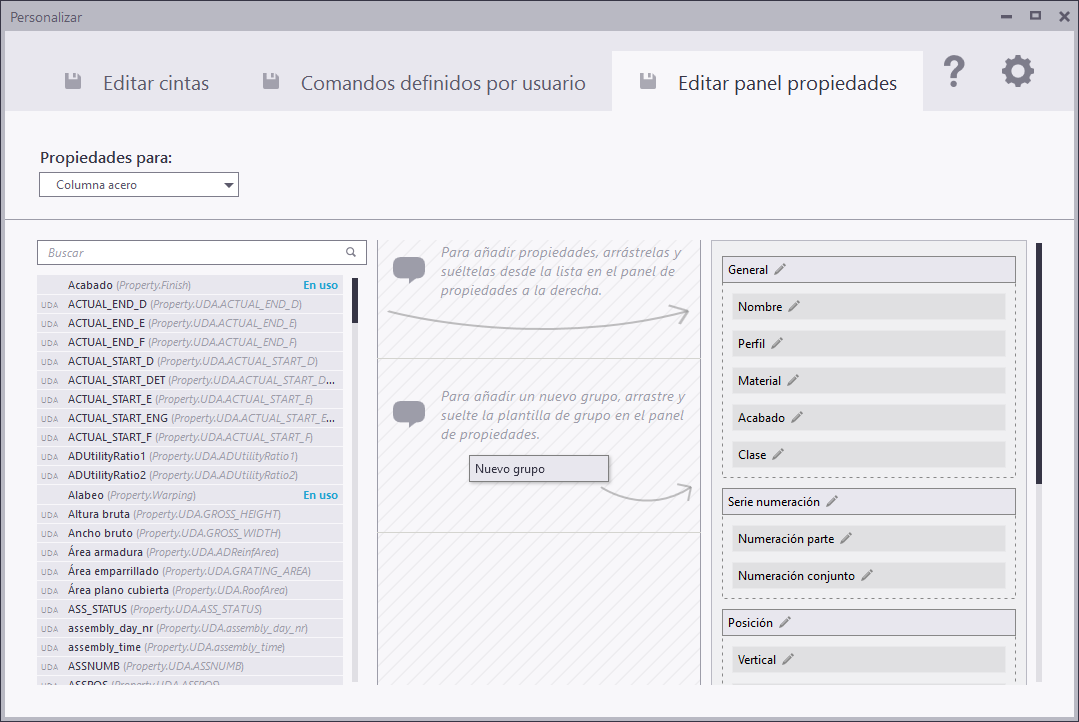Select Editar panel propiedades tab

coord(768,83)
